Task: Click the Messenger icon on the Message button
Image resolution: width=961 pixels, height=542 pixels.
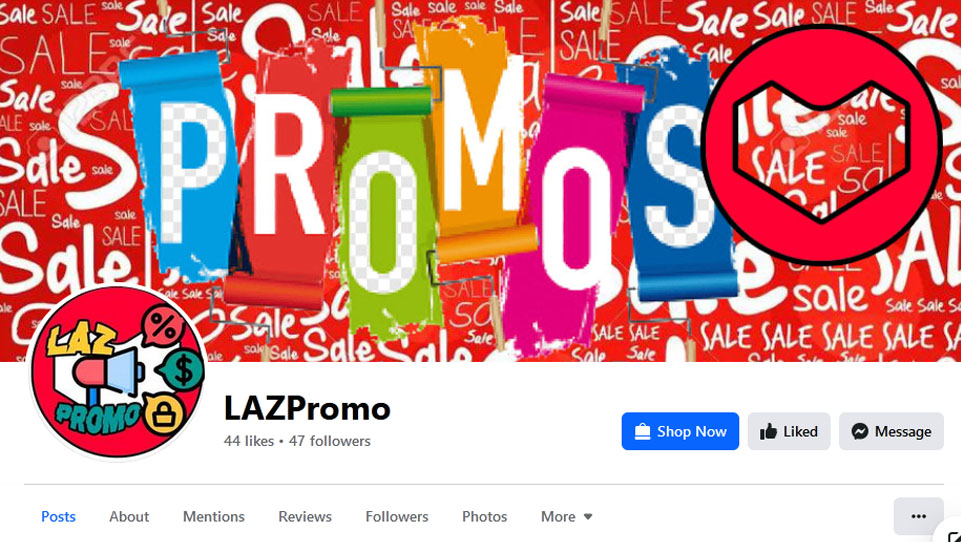Action: coord(859,432)
